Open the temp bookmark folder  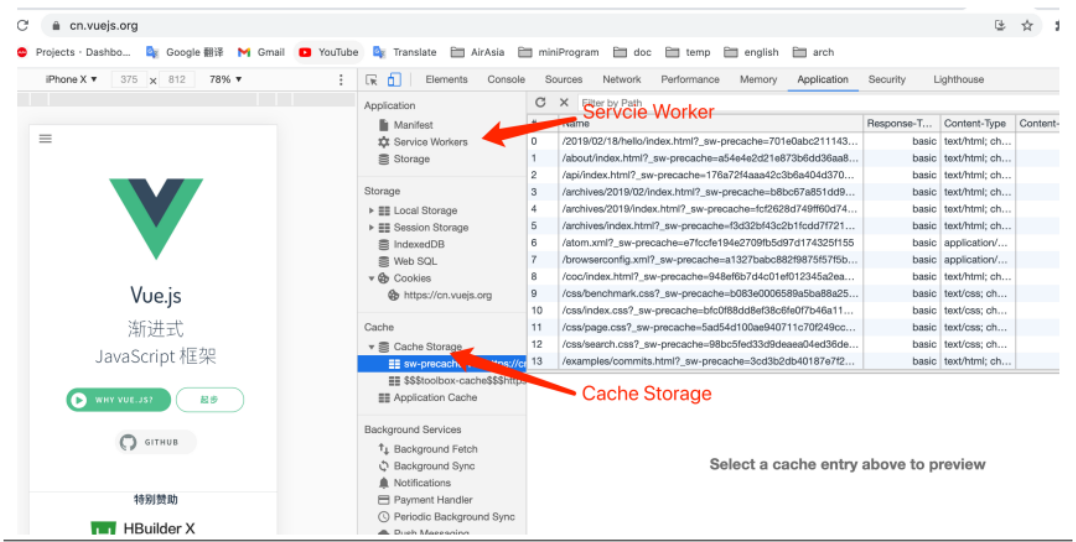(688, 52)
